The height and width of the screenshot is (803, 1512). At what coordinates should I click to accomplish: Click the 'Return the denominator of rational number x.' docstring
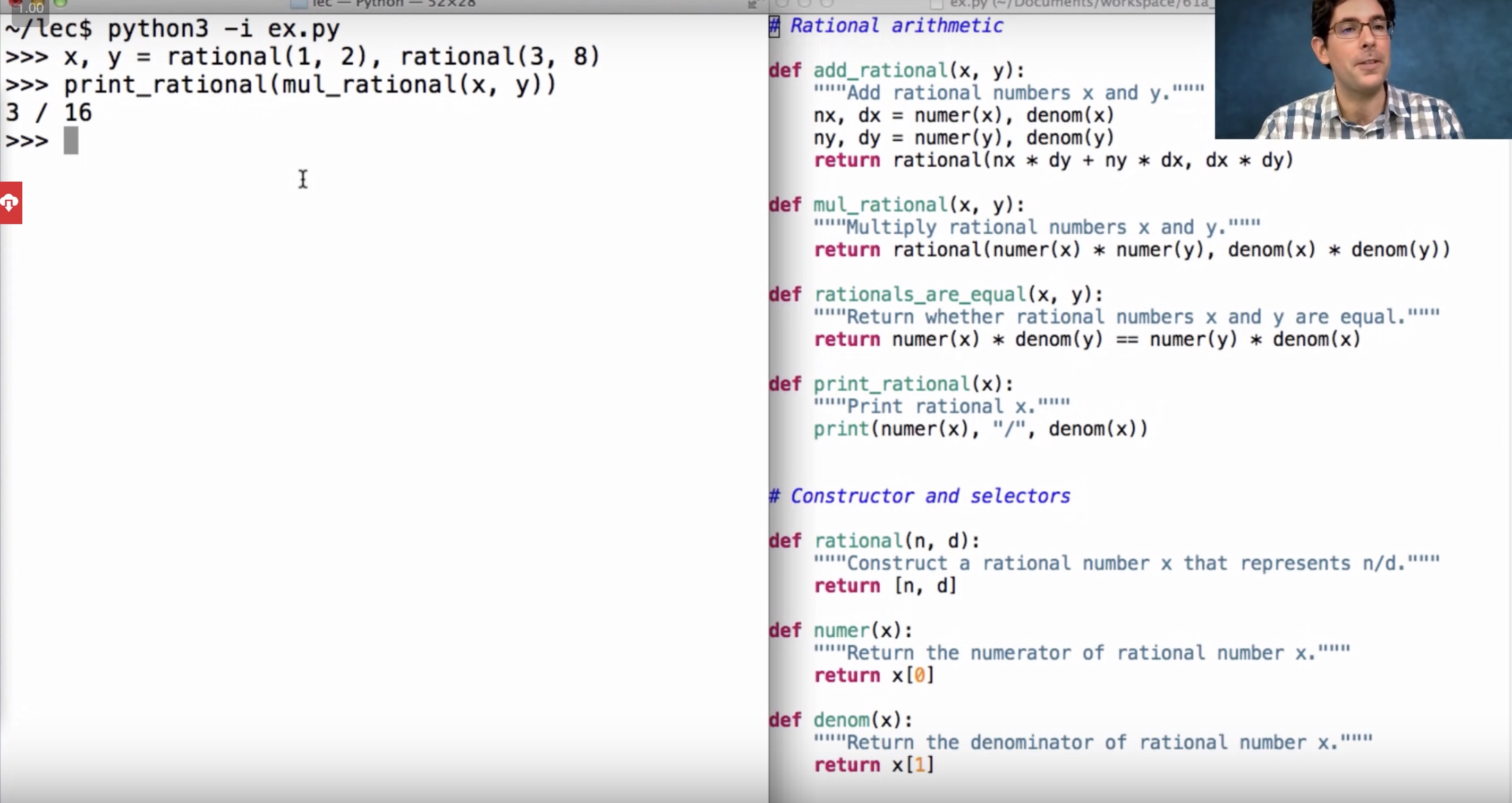pyautogui.click(x=1093, y=742)
